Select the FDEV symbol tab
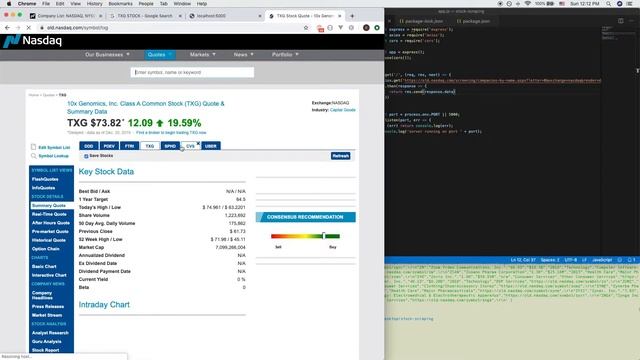 (x=109, y=146)
